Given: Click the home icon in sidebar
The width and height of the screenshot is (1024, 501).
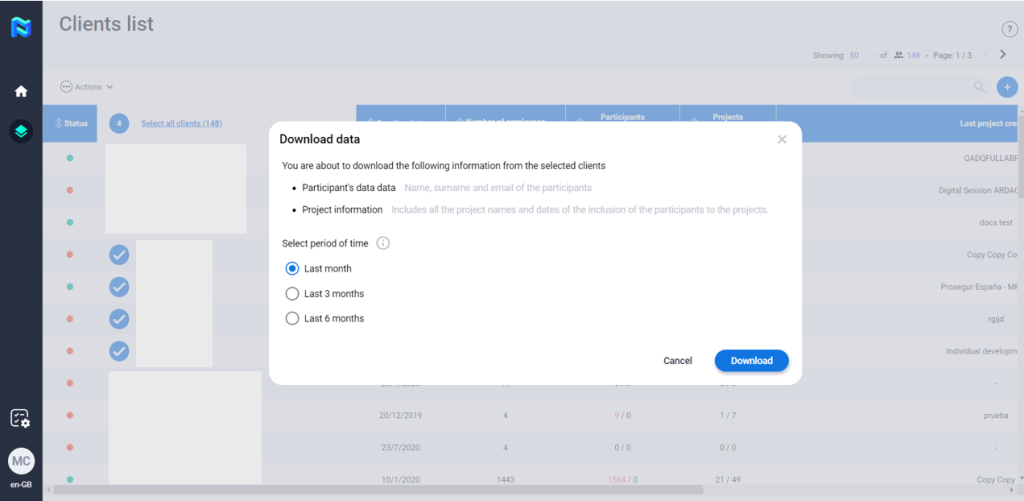Looking at the screenshot, I should click(x=21, y=91).
